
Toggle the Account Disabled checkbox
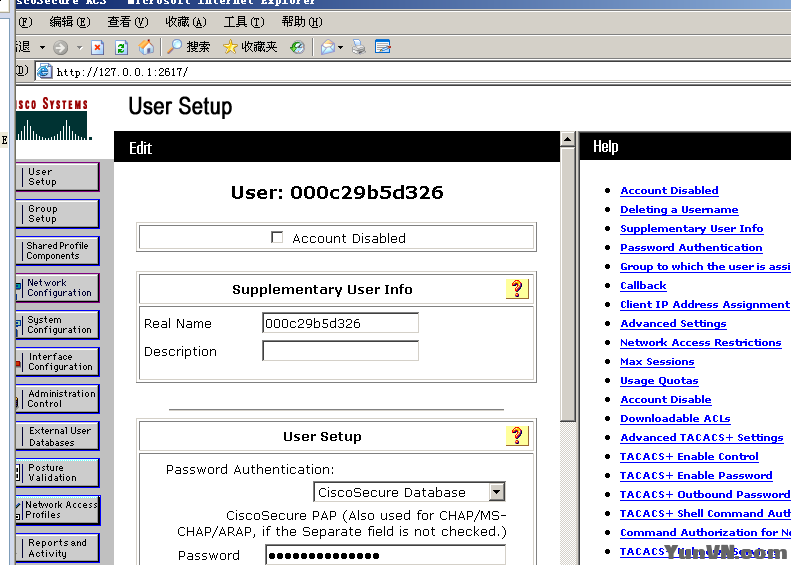pyautogui.click(x=277, y=237)
